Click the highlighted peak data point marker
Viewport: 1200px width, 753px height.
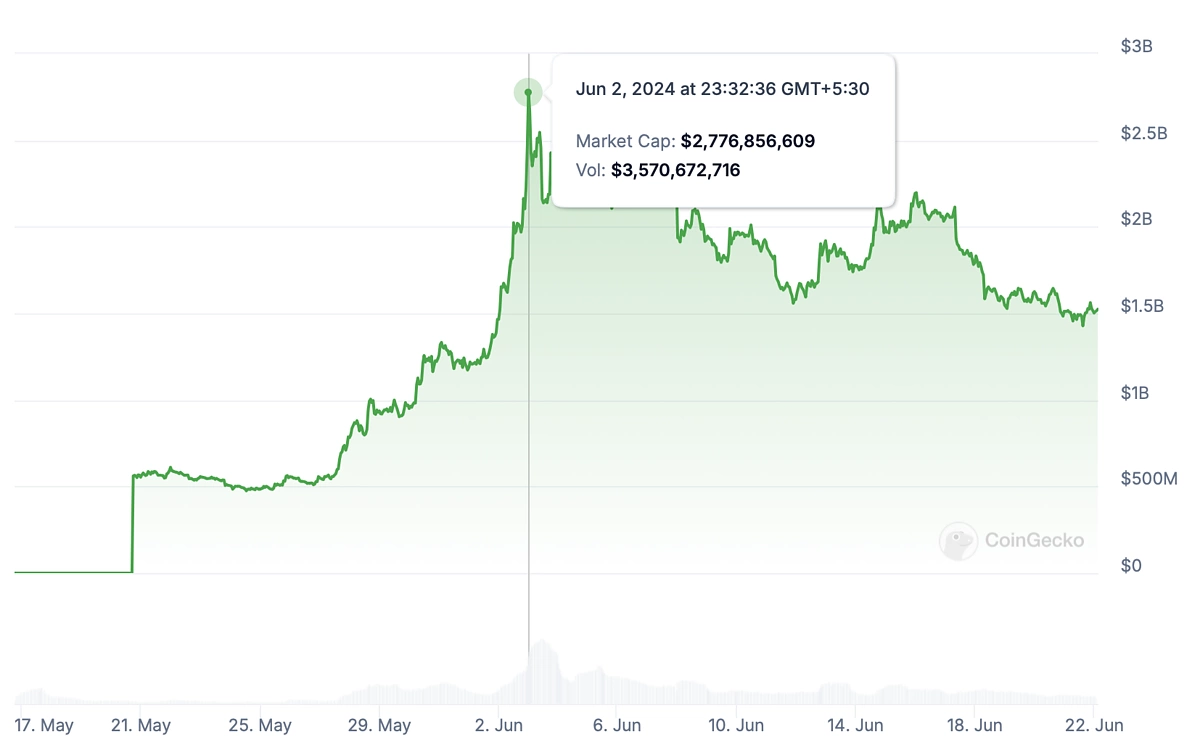pyautogui.click(x=528, y=93)
